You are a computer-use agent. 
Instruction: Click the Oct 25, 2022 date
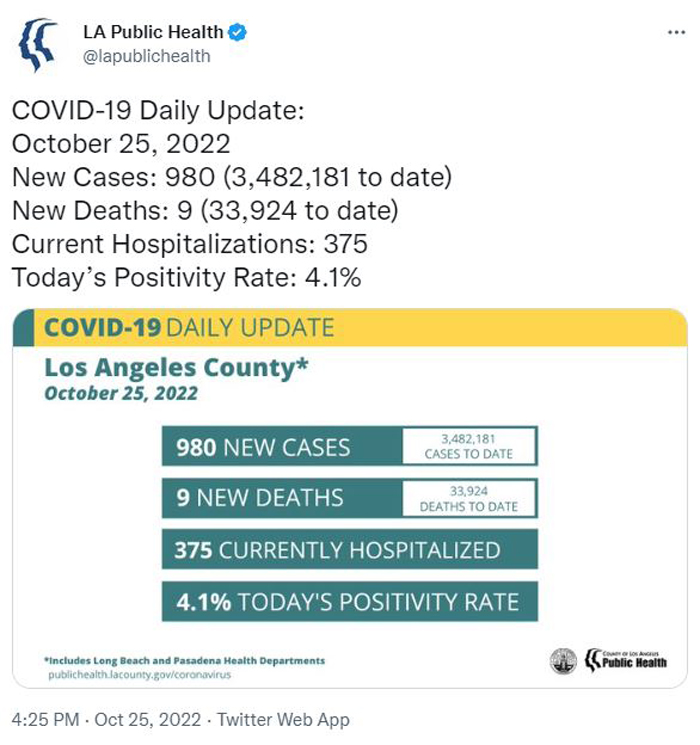pyautogui.click(x=148, y=719)
